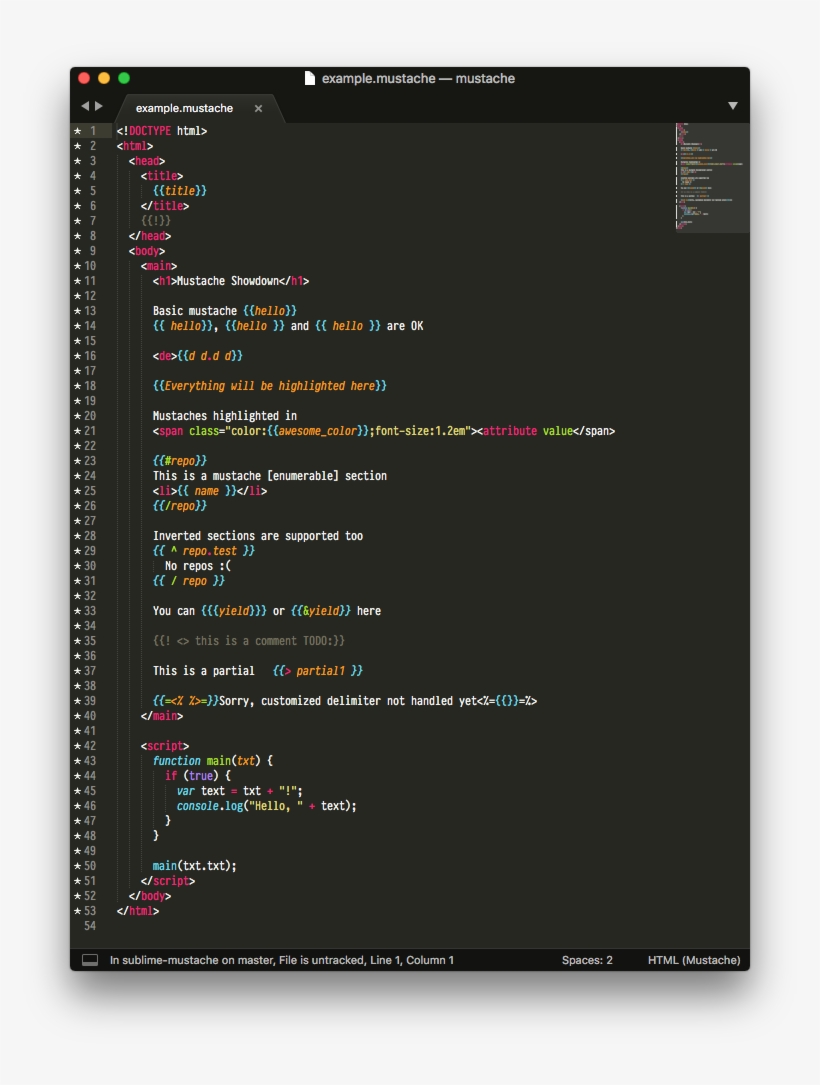820x1085 pixels.
Task: Click the star marker beside line 1
Action: [77, 129]
